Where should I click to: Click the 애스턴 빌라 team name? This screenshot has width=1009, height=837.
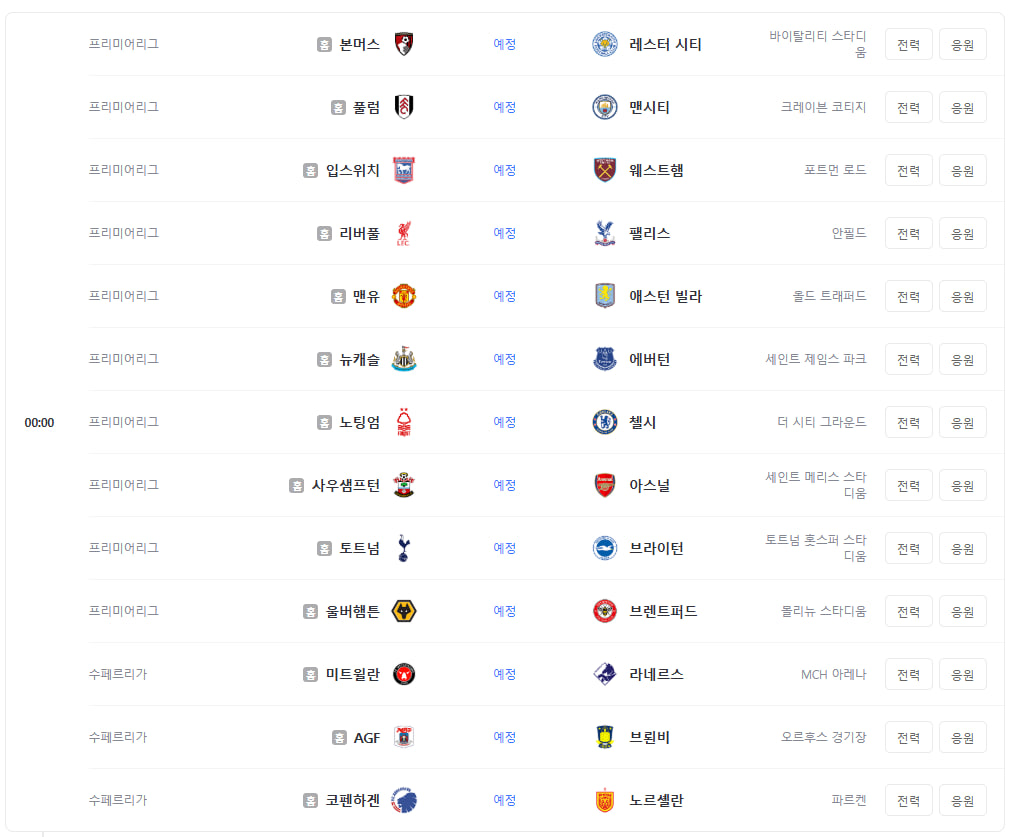pyautogui.click(x=665, y=297)
